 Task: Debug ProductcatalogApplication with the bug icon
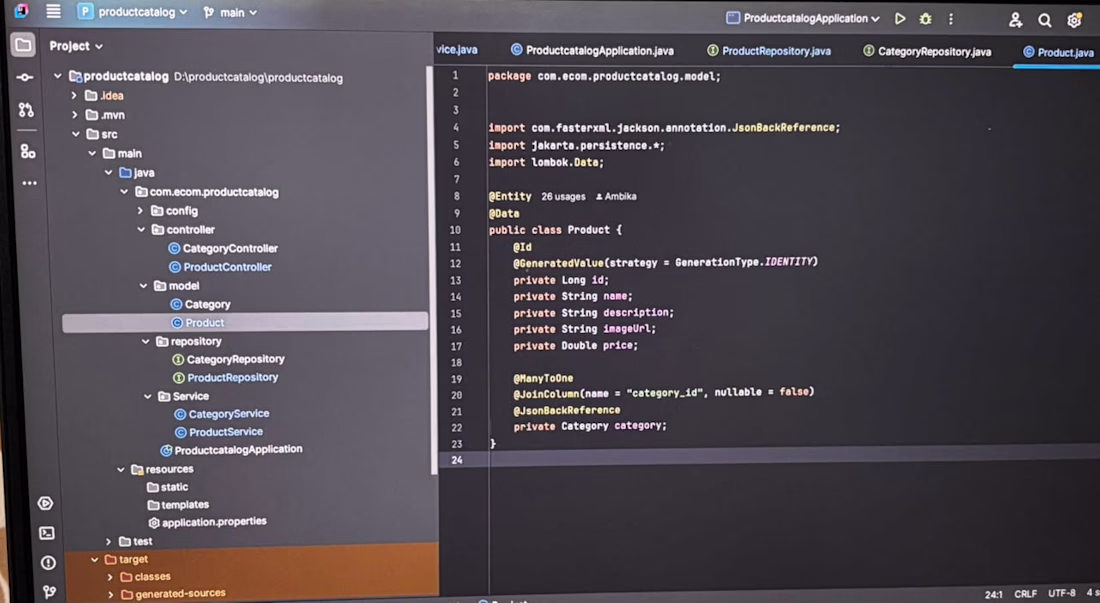tap(925, 19)
